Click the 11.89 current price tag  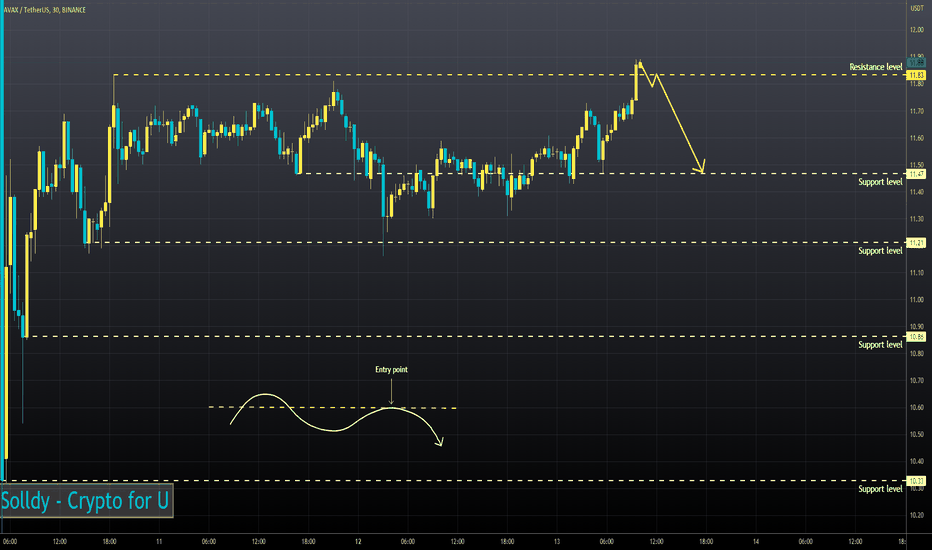[916, 62]
